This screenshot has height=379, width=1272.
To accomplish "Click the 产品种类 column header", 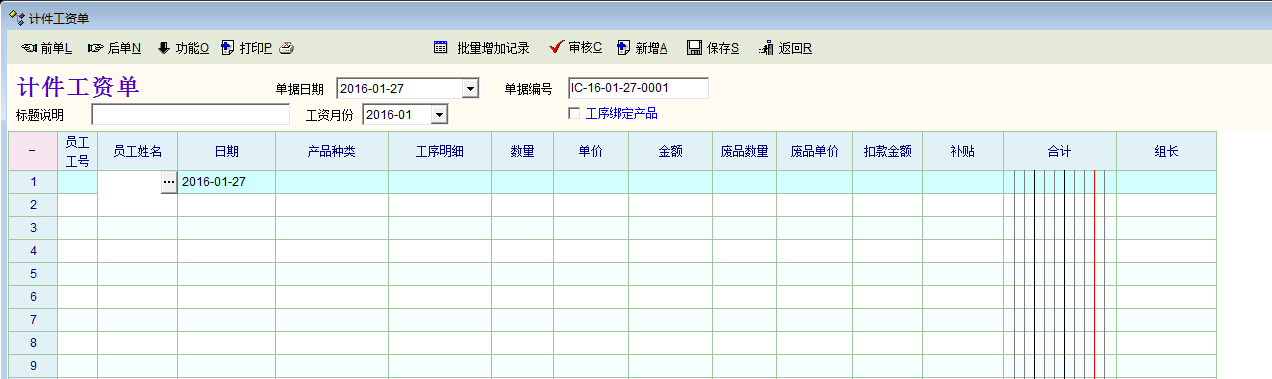I will [332, 151].
